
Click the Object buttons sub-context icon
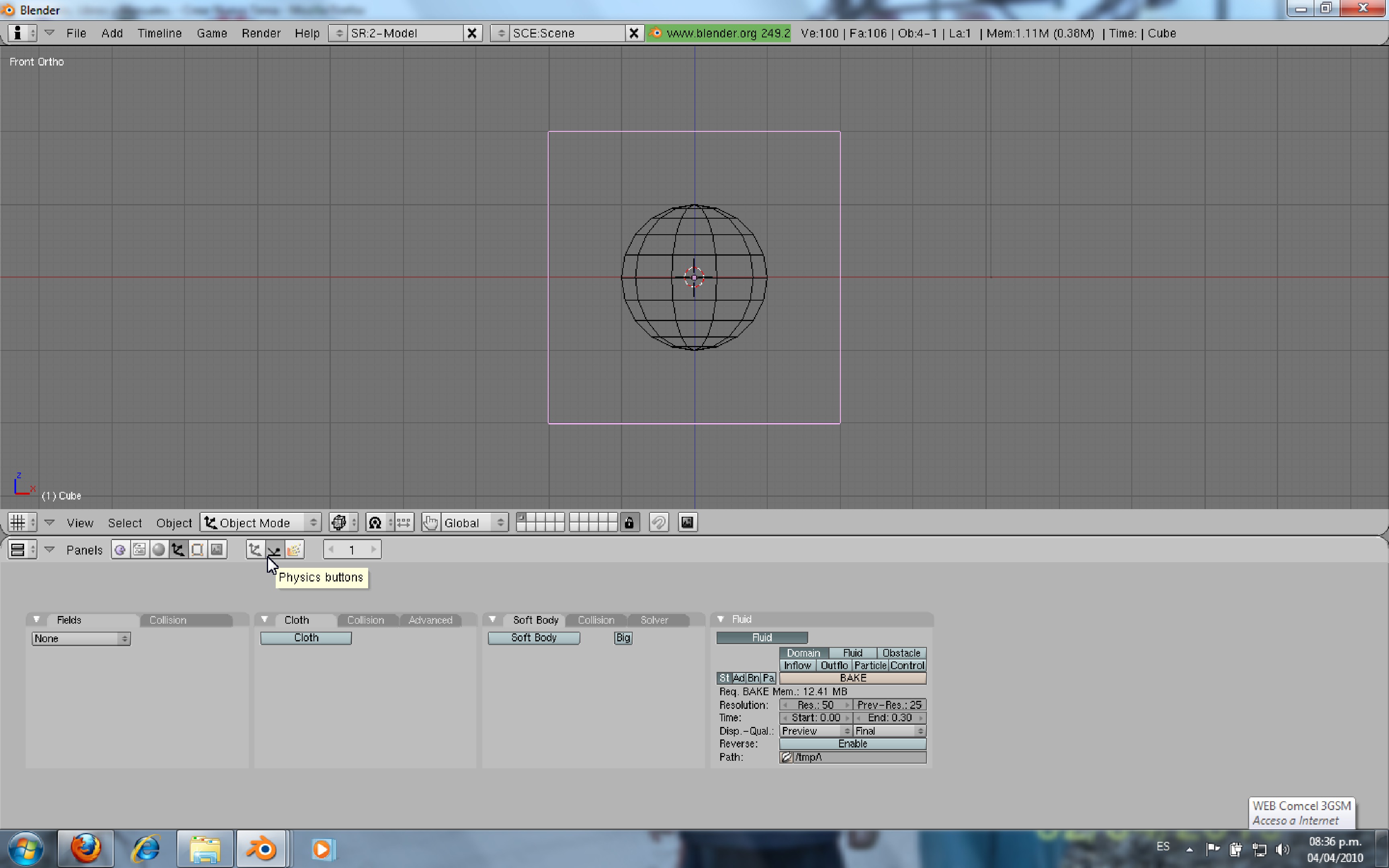click(x=255, y=549)
